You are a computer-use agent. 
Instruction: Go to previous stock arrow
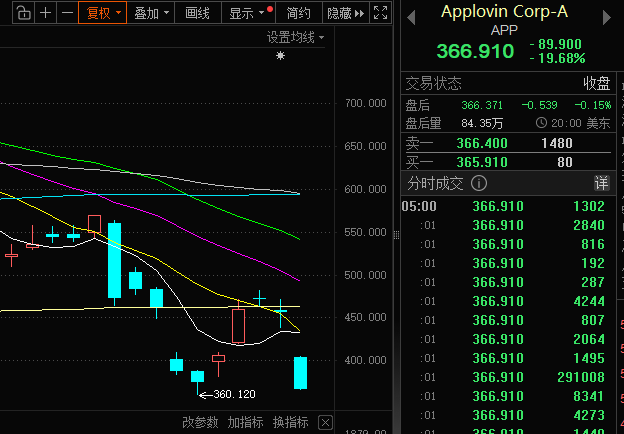[411, 18]
